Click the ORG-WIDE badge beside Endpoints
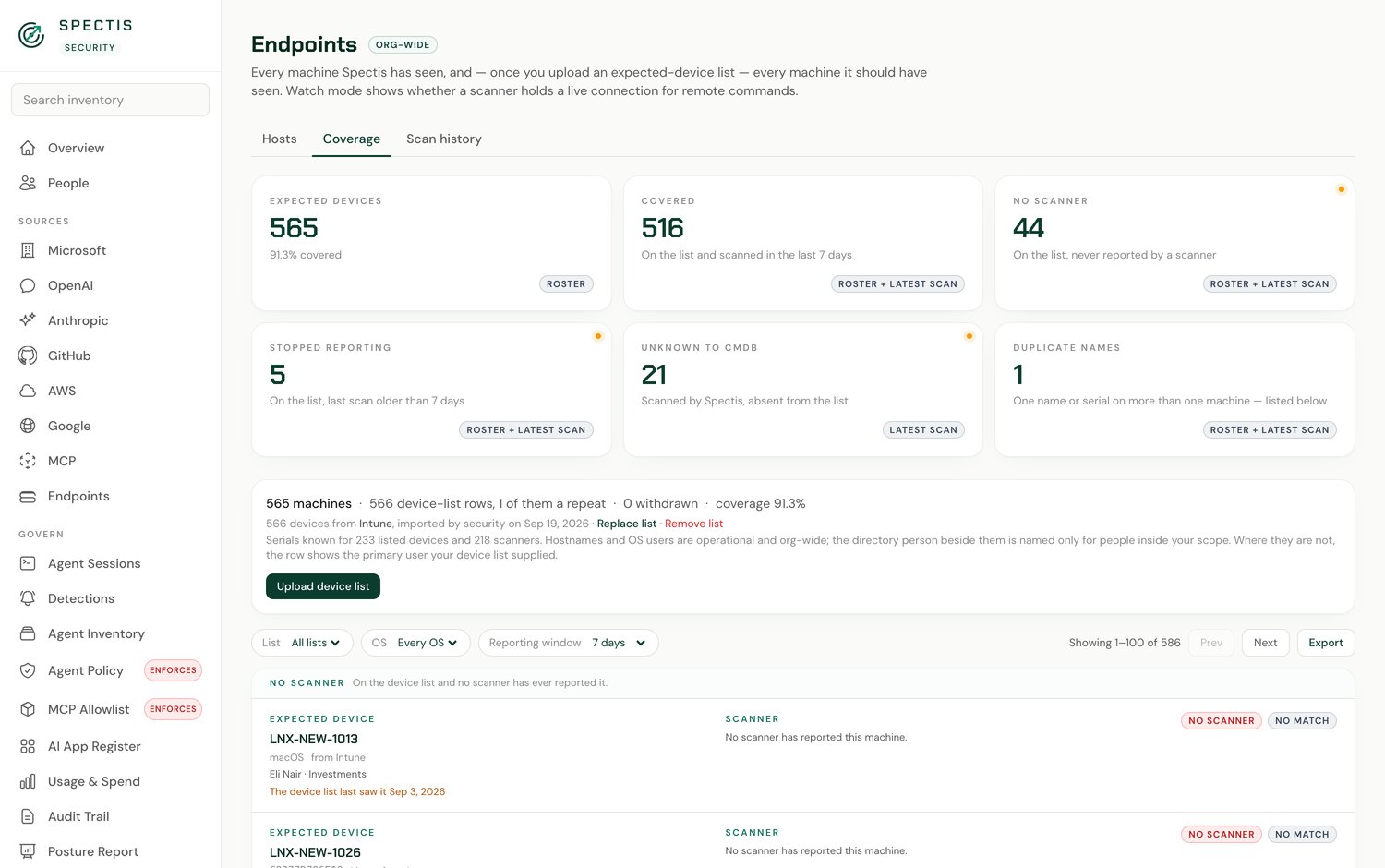The height and width of the screenshot is (868, 1385). (403, 44)
